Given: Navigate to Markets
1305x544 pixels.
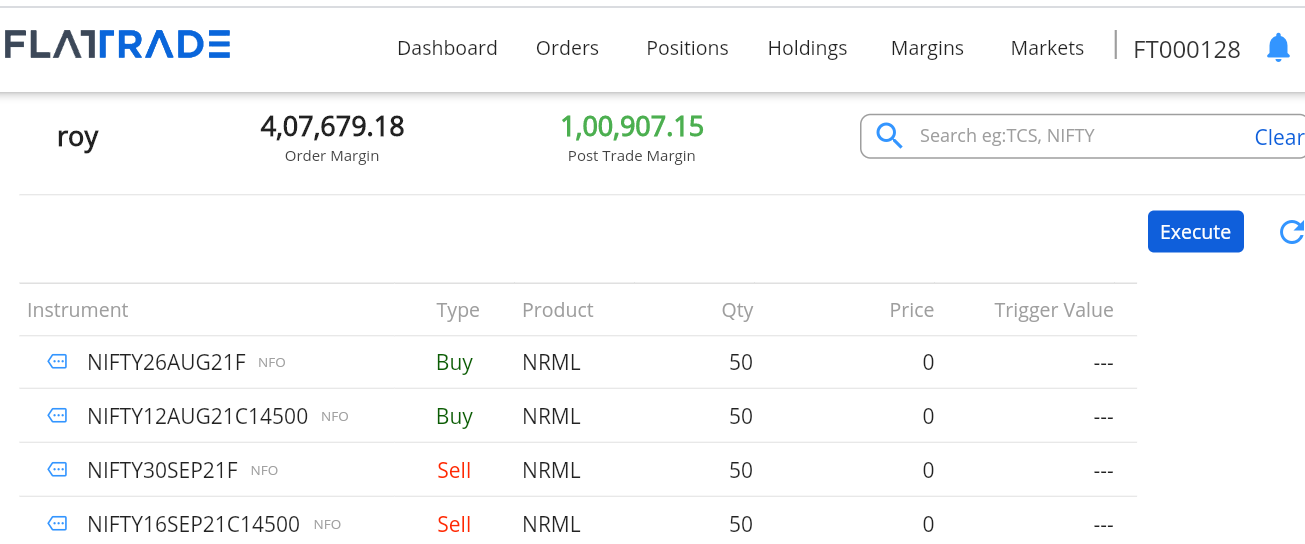Looking at the screenshot, I should pyautogui.click(x=1047, y=48).
